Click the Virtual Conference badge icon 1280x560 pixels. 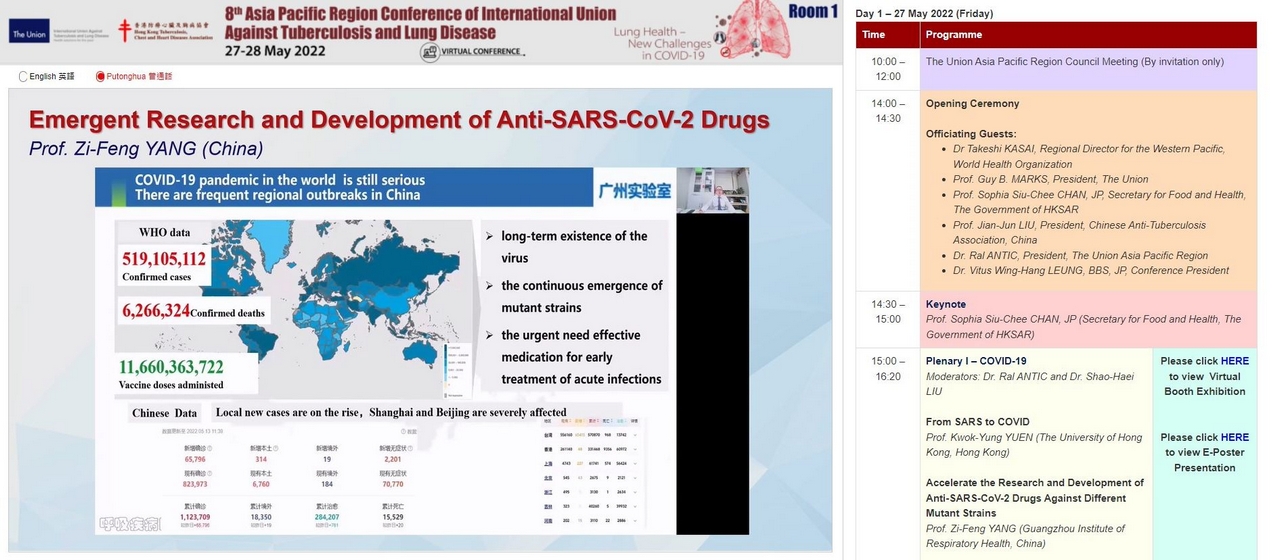click(x=430, y=52)
